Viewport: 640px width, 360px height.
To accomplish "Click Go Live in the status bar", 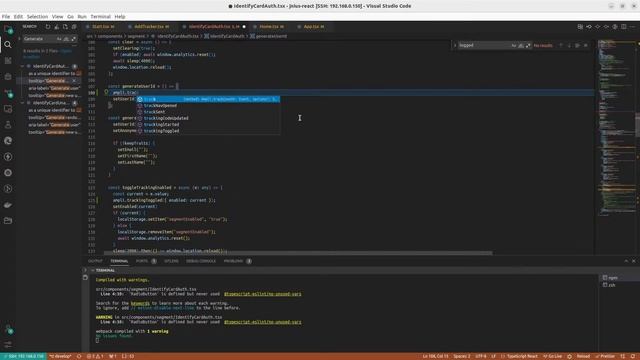I will [x=552, y=356].
